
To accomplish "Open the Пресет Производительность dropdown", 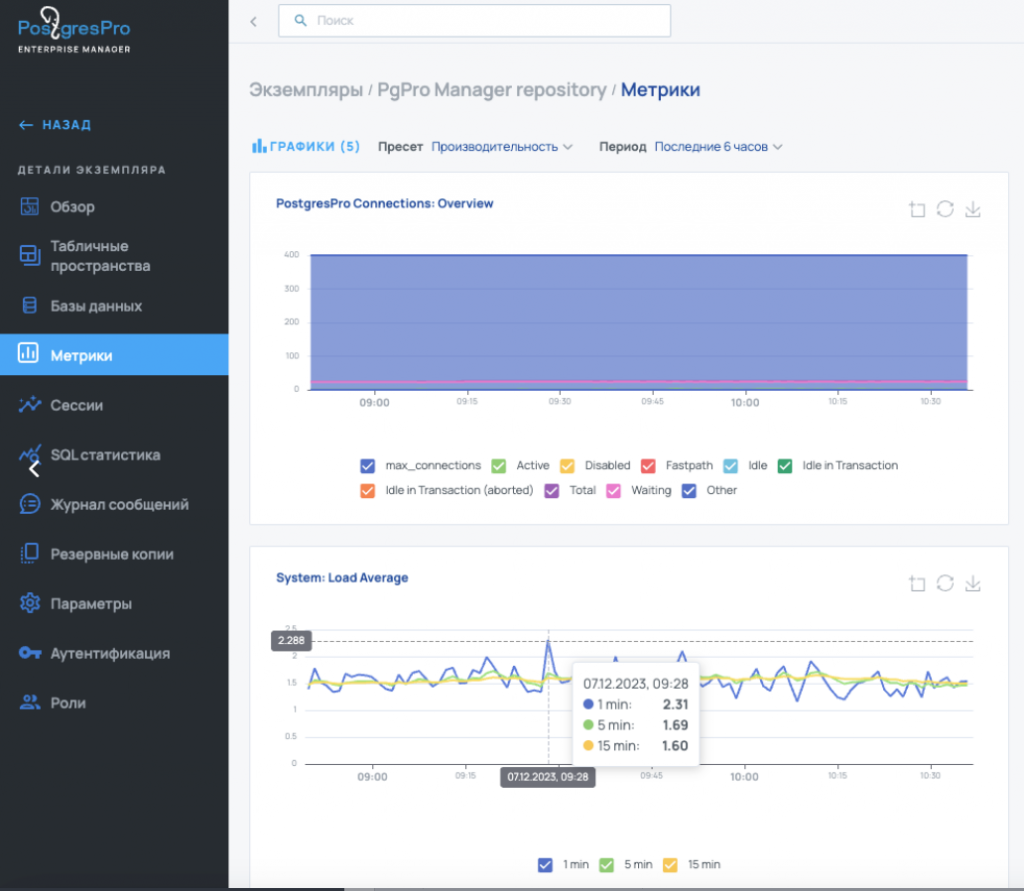I will coord(501,147).
